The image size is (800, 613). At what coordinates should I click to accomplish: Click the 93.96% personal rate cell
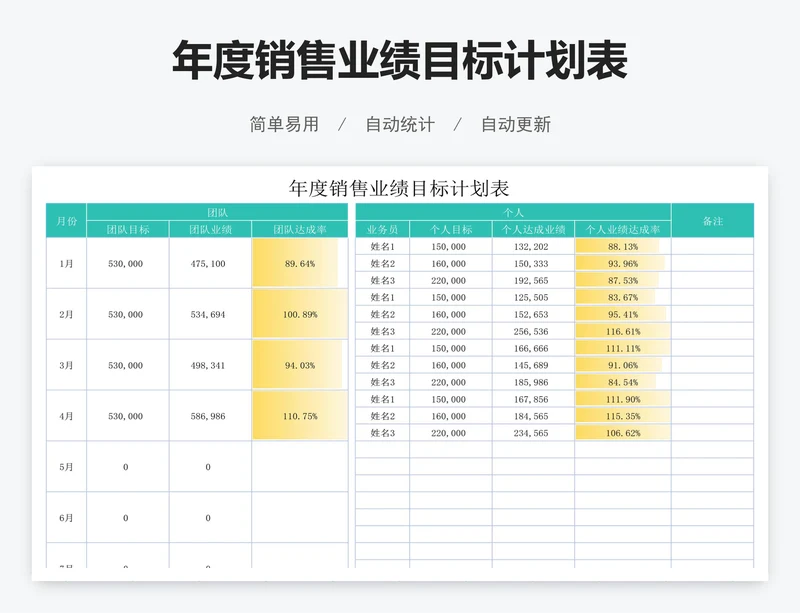[623, 263]
